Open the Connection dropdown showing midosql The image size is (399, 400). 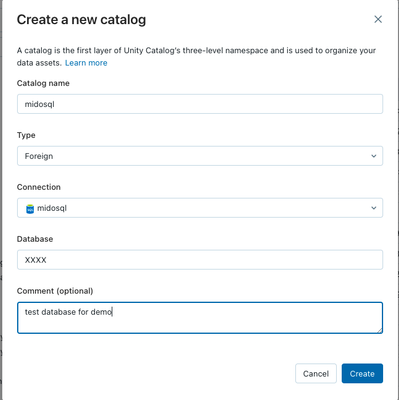pyautogui.click(x=200, y=208)
